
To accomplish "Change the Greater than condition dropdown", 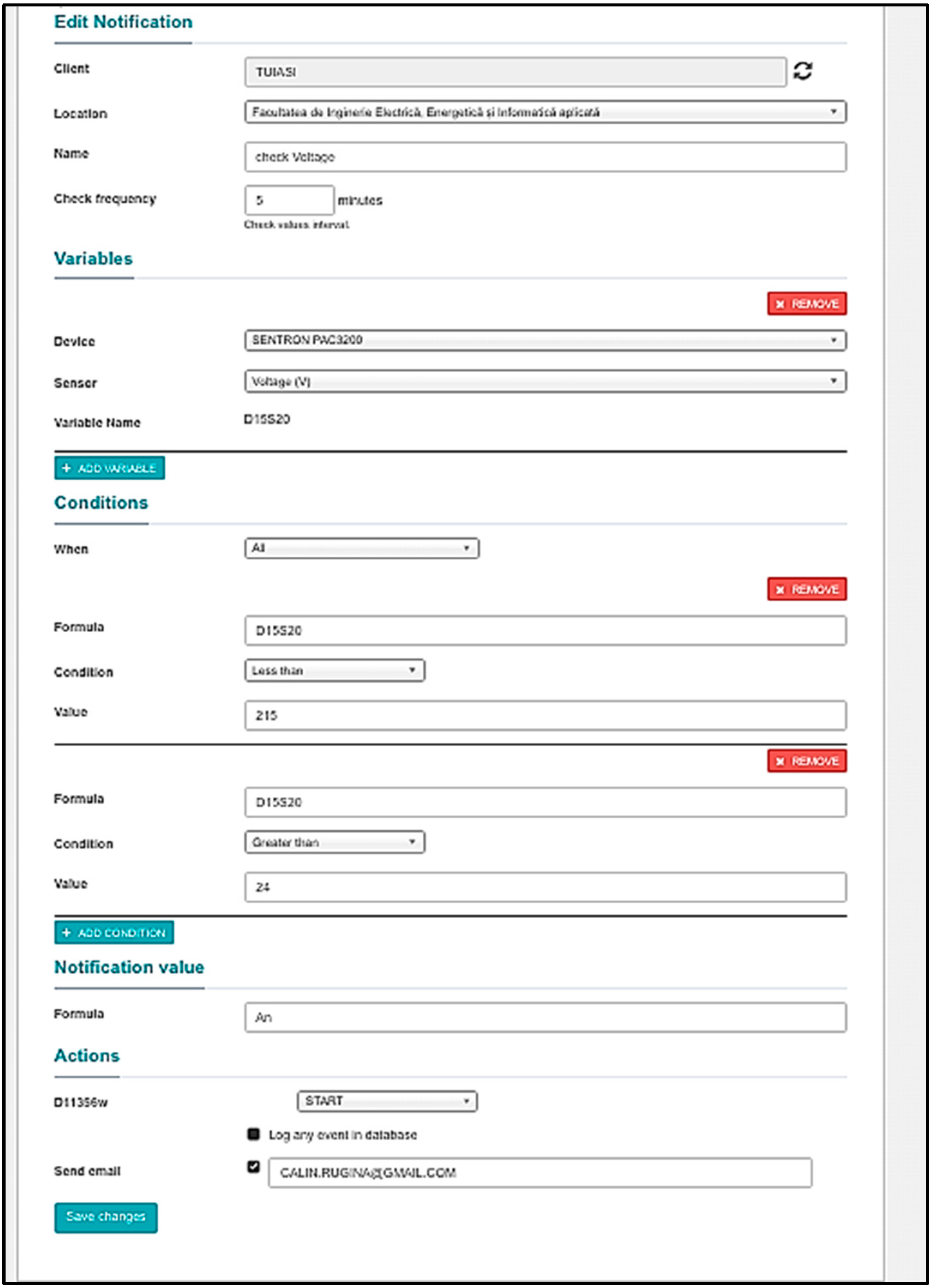I will pos(334,842).
